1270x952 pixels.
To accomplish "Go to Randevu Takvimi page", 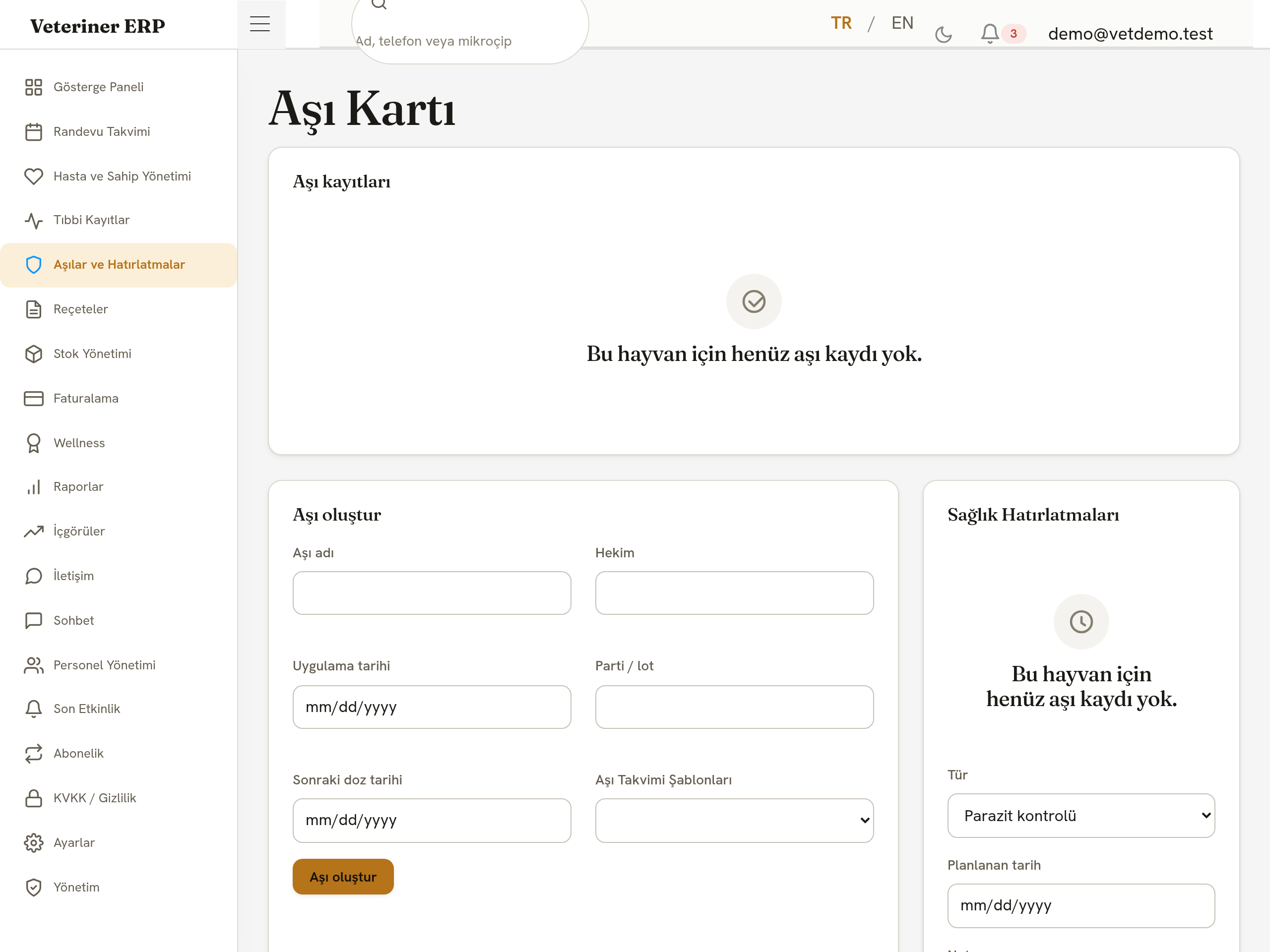I will click(x=118, y=131).
